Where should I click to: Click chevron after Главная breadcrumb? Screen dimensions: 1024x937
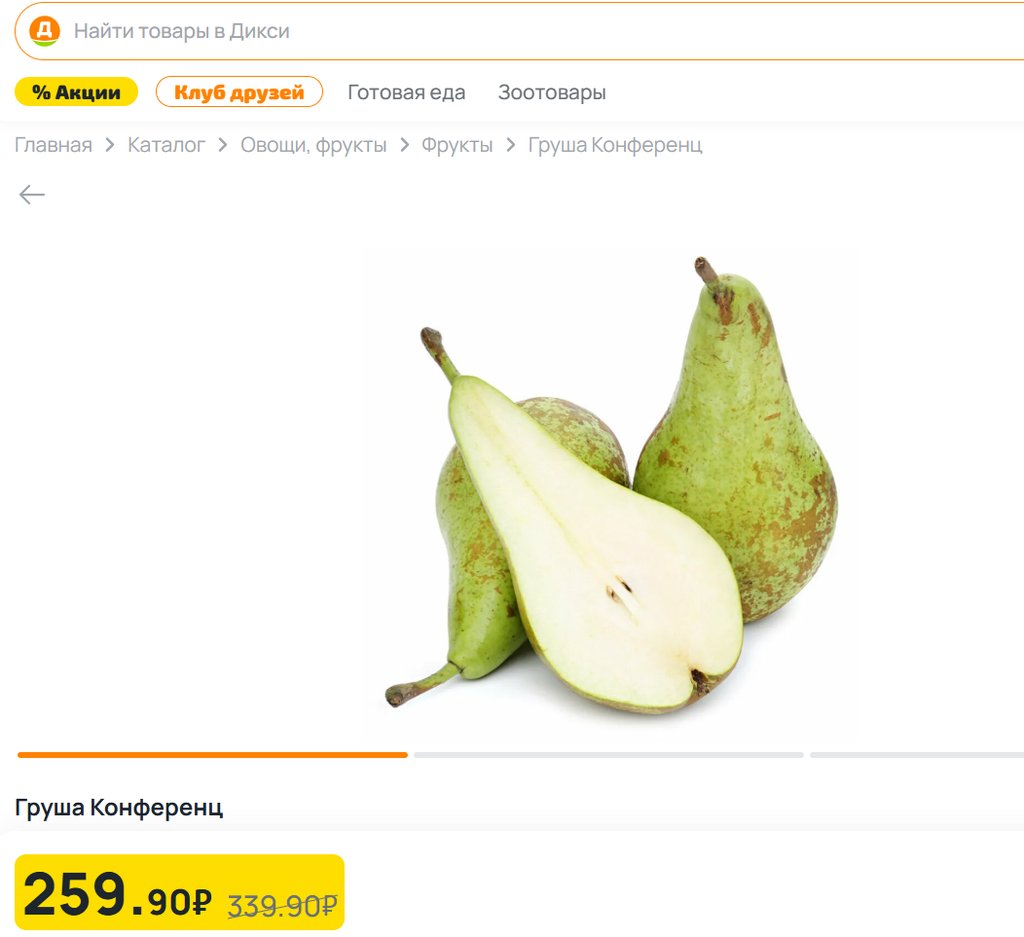[x=110, y=145]
